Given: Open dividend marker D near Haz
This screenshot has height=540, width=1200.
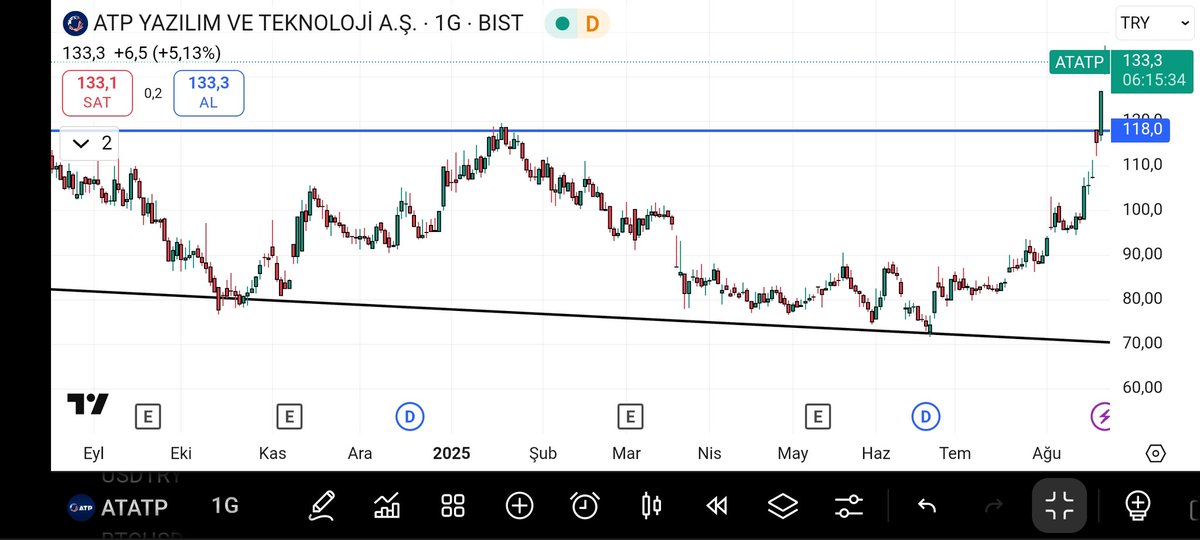Looking at the screenshot, I should 926,416.
